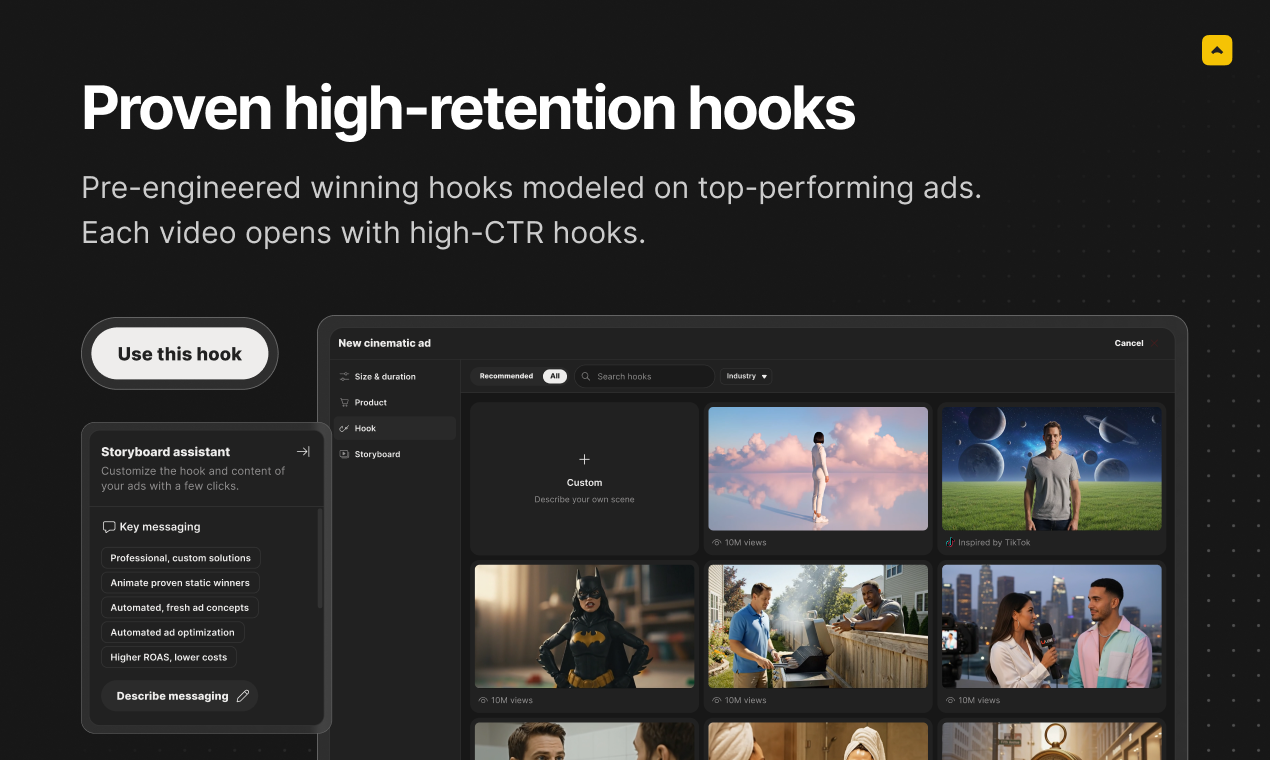Click the Describe messaging button
This screenshot has height=760, width=1270.
[180, 696]
